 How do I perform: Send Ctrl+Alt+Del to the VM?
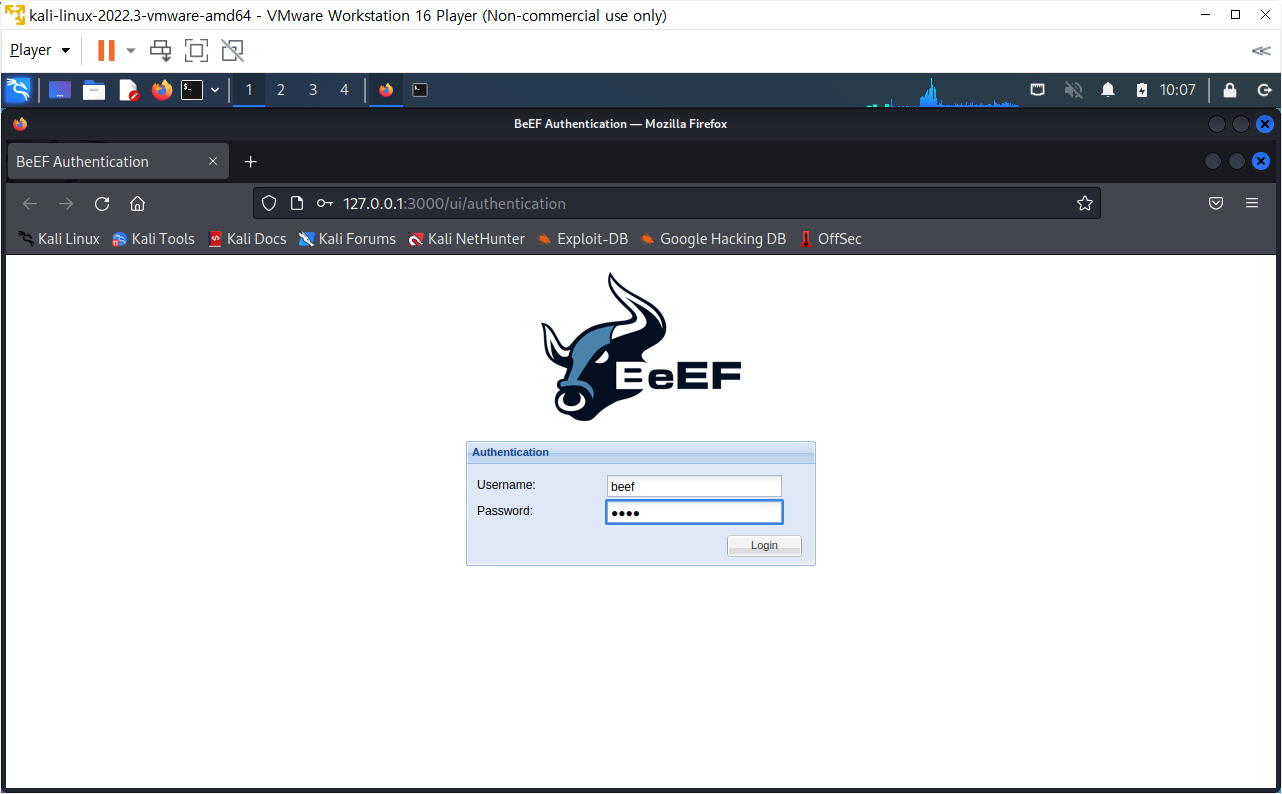(x=160, y=50)
